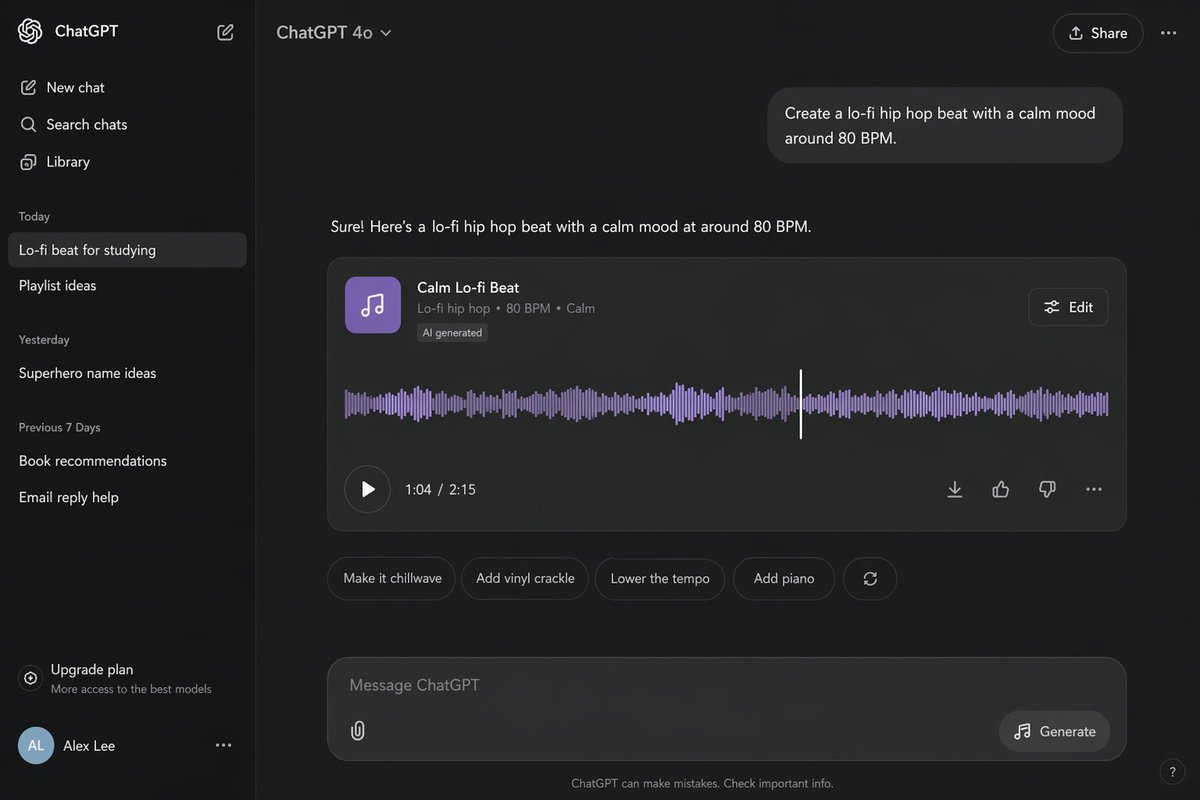This screenshot has width=1200, height=800.
Task: Open more options for the audio track
Action: 1094,489
